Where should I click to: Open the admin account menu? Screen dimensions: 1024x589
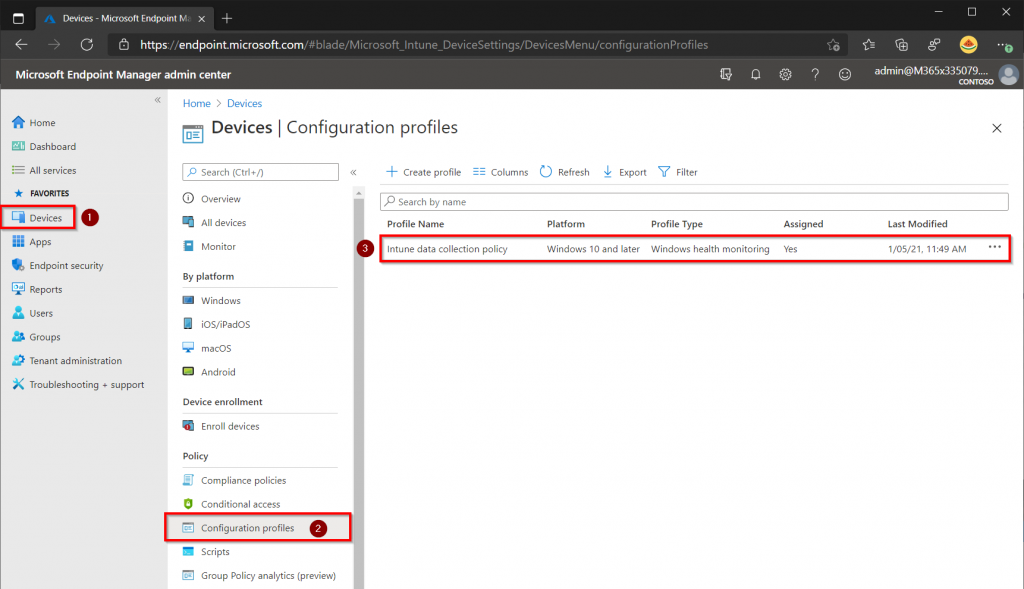coord(946,74)
